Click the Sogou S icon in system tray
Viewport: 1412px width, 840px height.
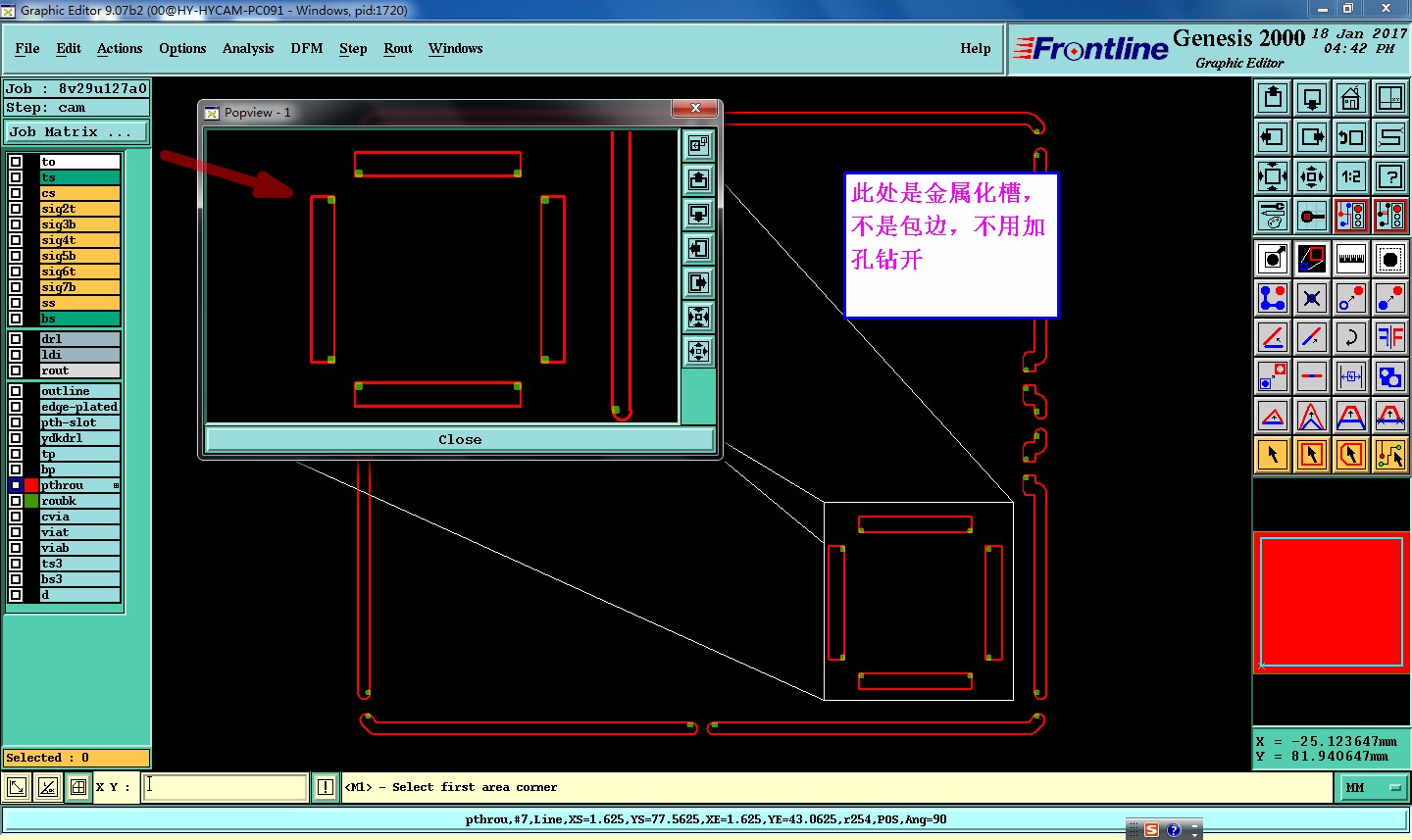[1151, 830]
